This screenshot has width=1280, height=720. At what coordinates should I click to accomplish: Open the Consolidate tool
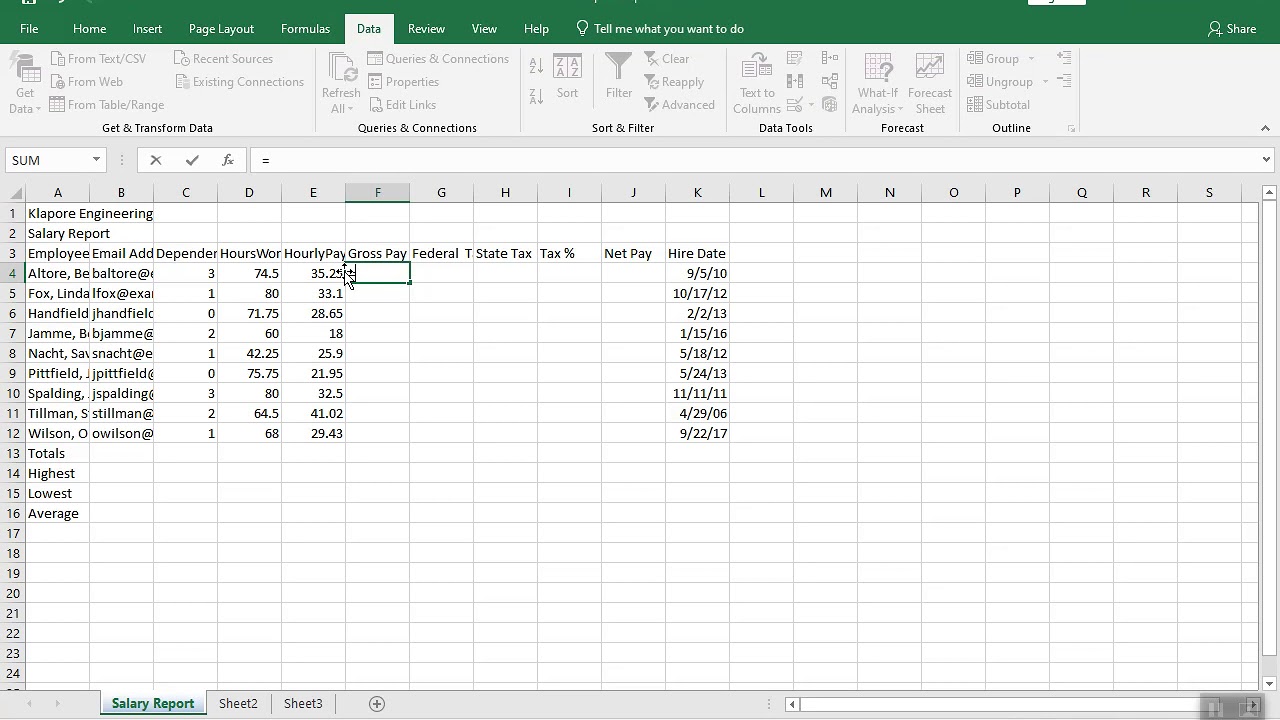click(x=830, y=59)
